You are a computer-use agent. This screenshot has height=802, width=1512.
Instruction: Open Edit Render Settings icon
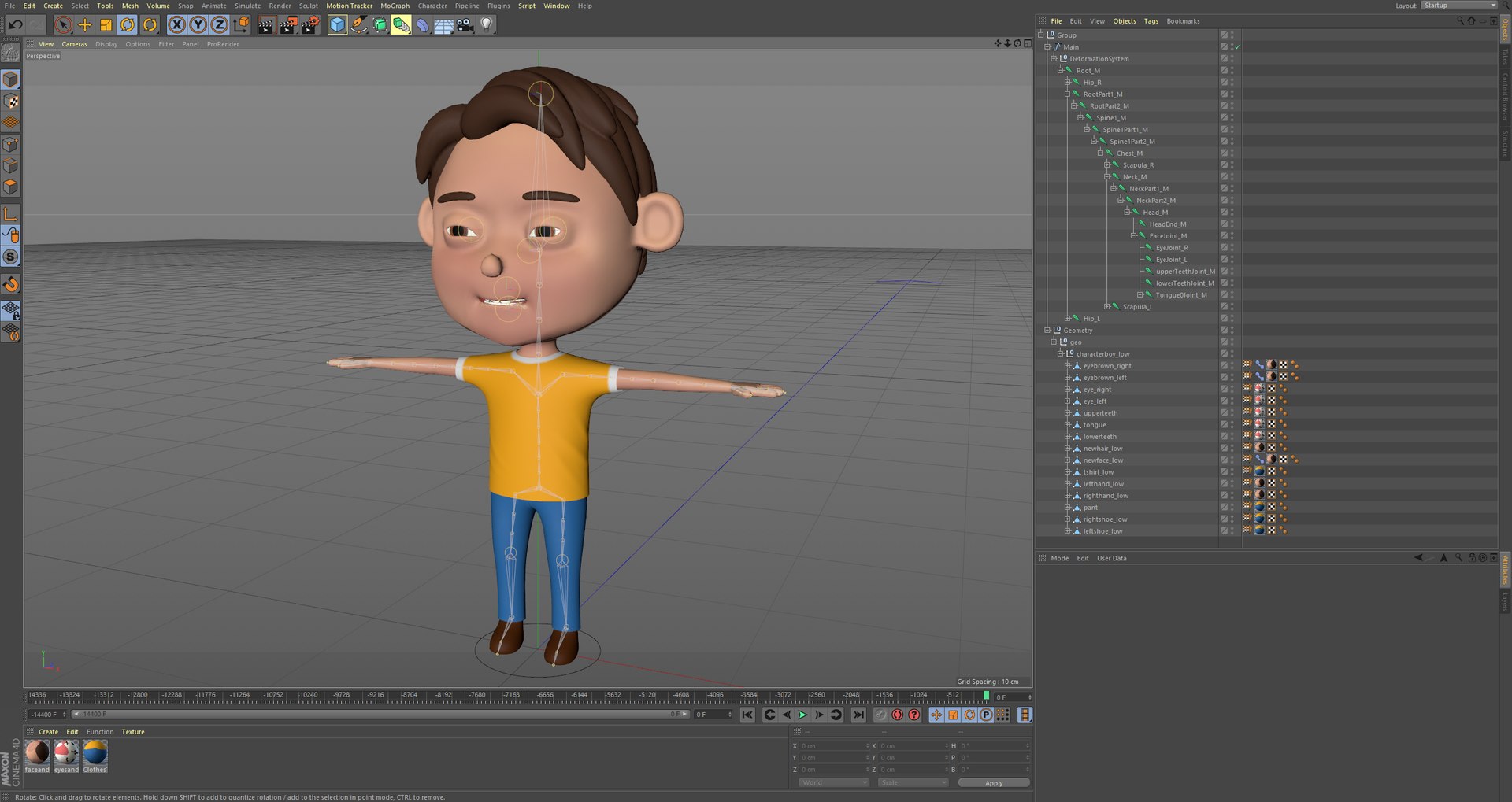pyautogui.click(x=310, y=25)
